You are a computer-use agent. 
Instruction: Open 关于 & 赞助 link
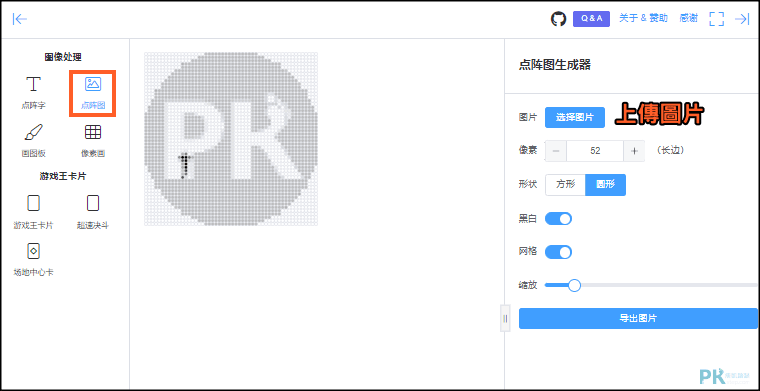pos(643,18)
